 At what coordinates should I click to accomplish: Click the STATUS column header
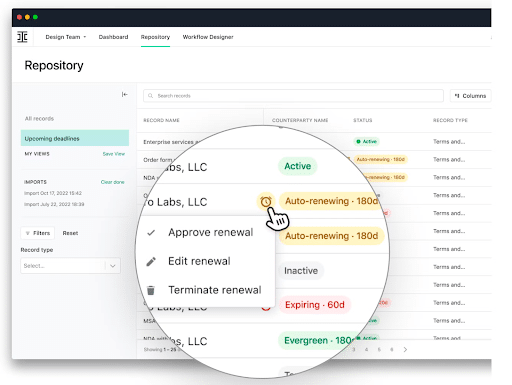(x=363, y=120)
